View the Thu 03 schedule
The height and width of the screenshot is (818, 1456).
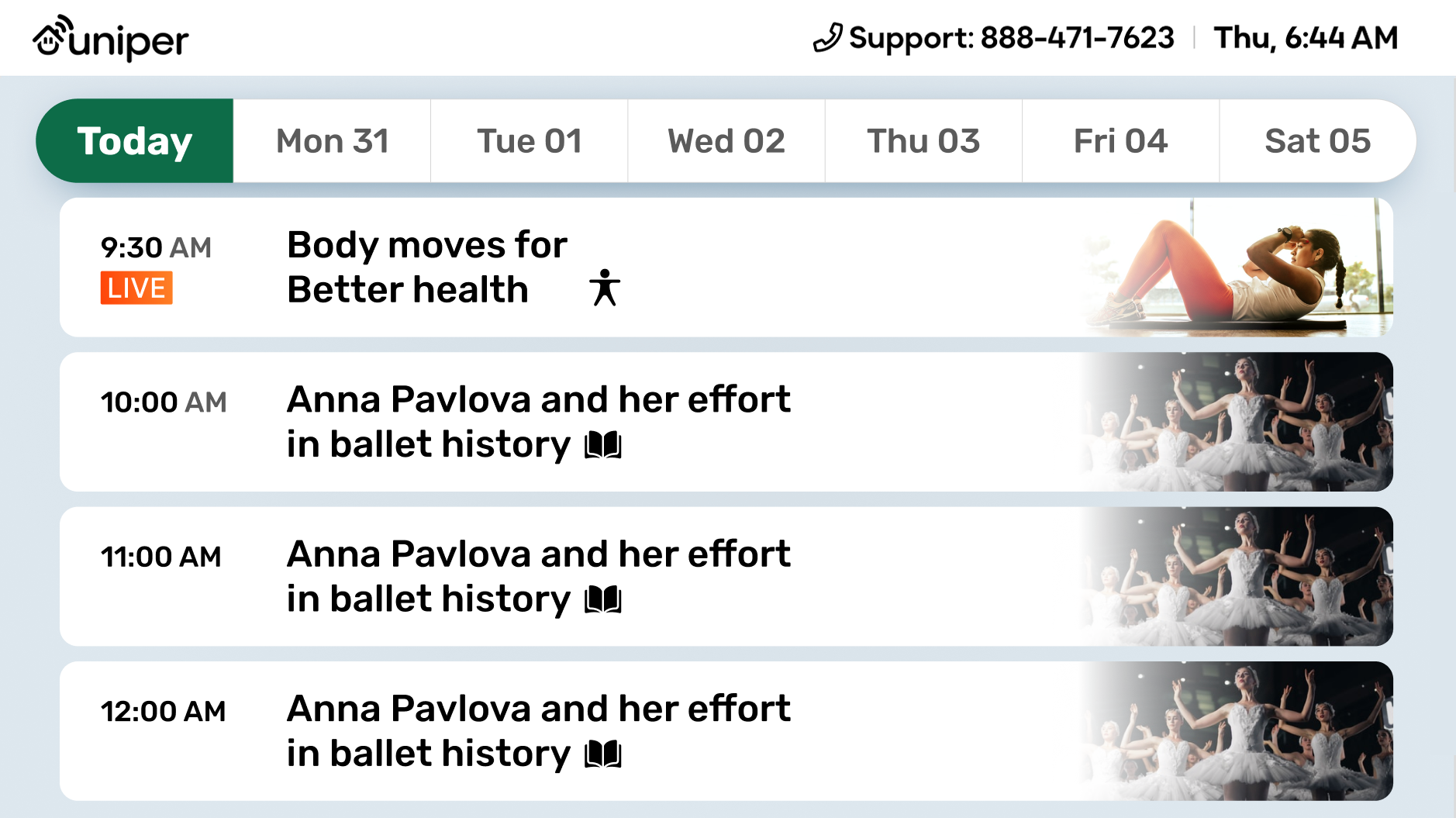click(x=923, y=141)
